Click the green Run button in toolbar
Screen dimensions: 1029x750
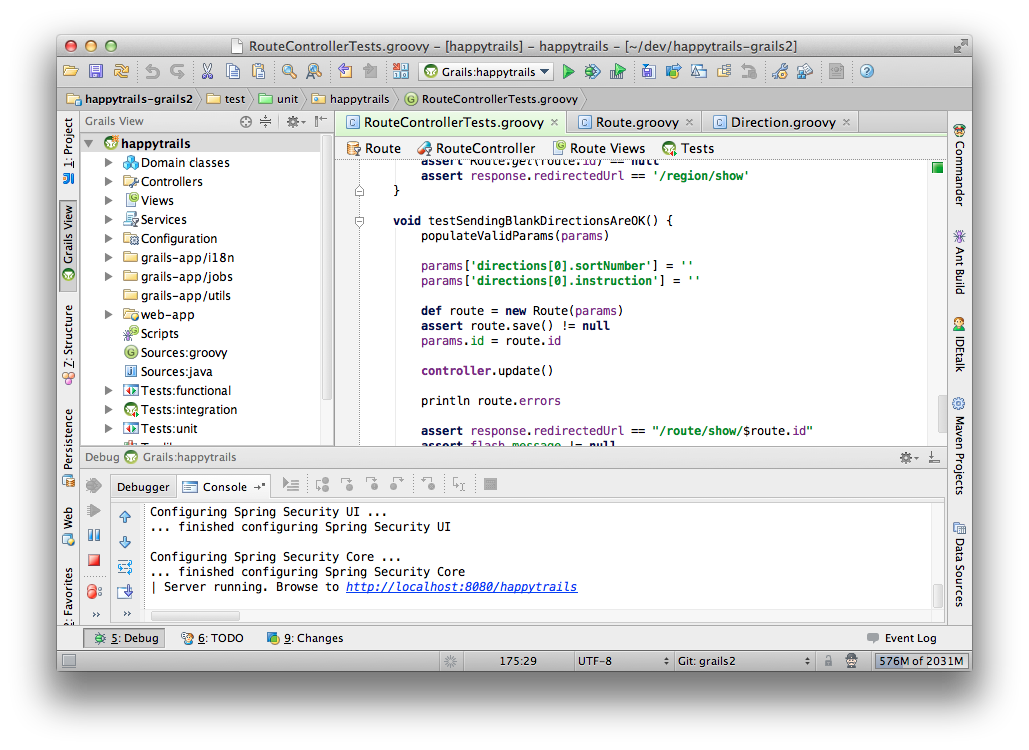point(568,71)
